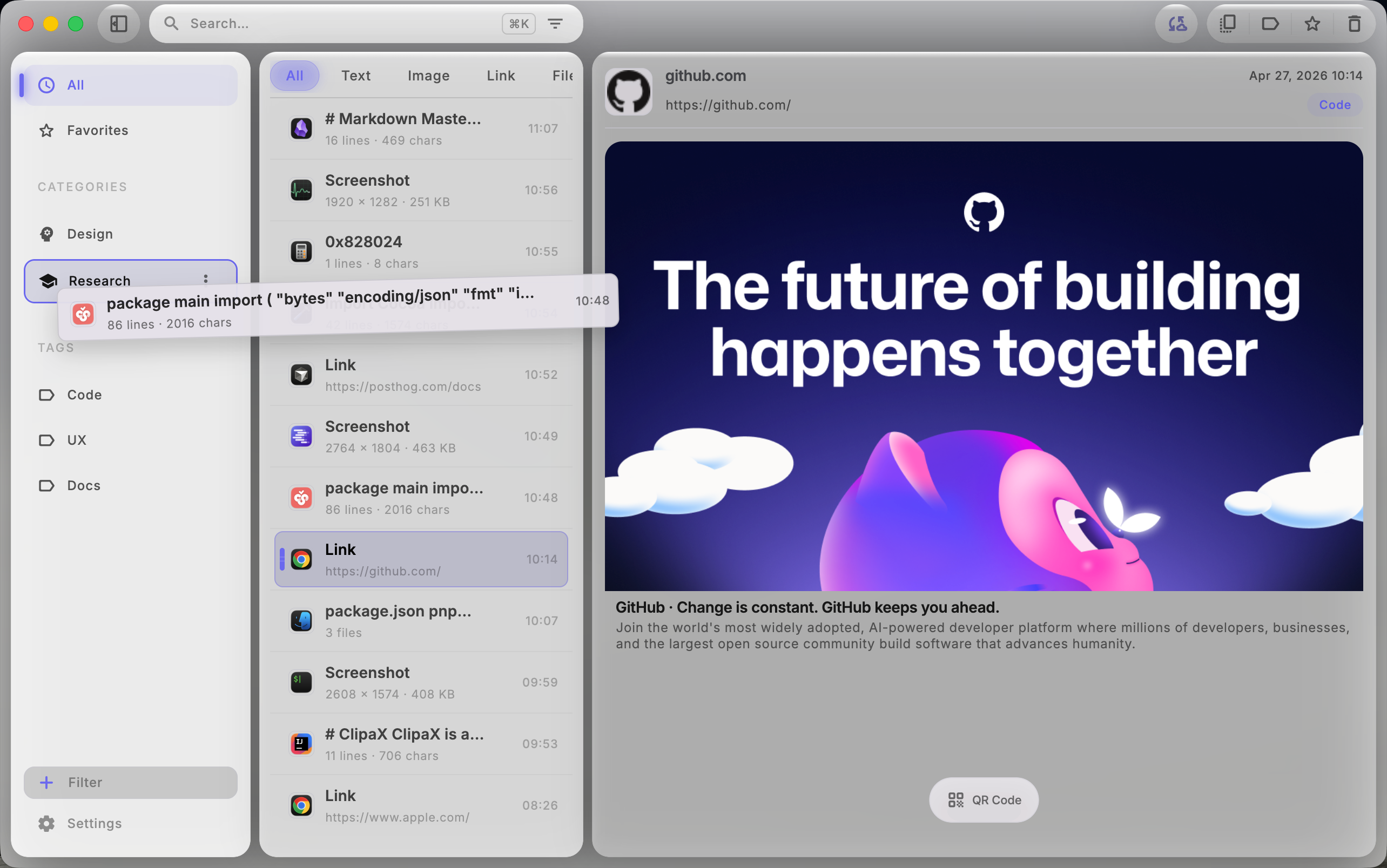Click the Filter add button

pyautogui.click(x=130, y=783)
